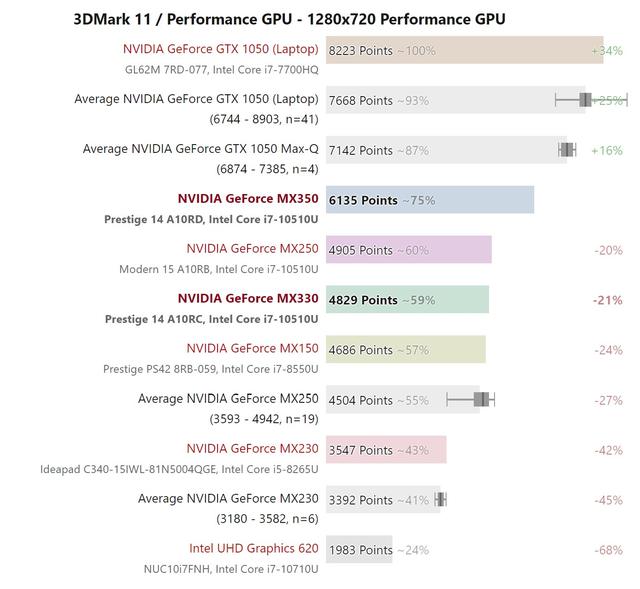Click the Average MX250 range boxplot marker

click(471, 399)
